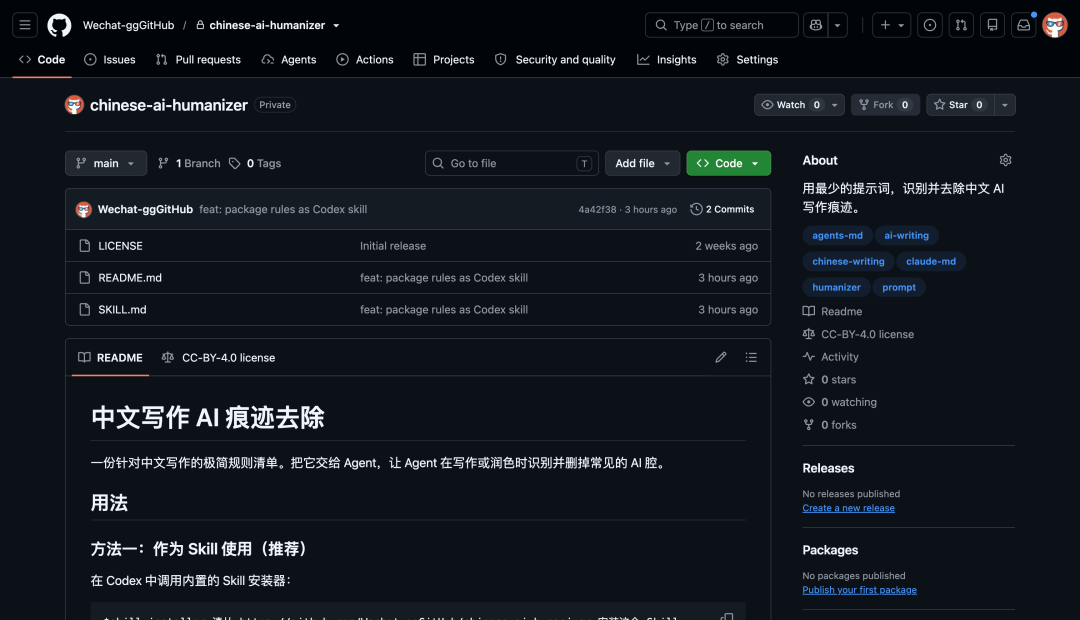Click the agents-md topic tag
Viewport: 1080px width, 620px height.
pos(838,236)
